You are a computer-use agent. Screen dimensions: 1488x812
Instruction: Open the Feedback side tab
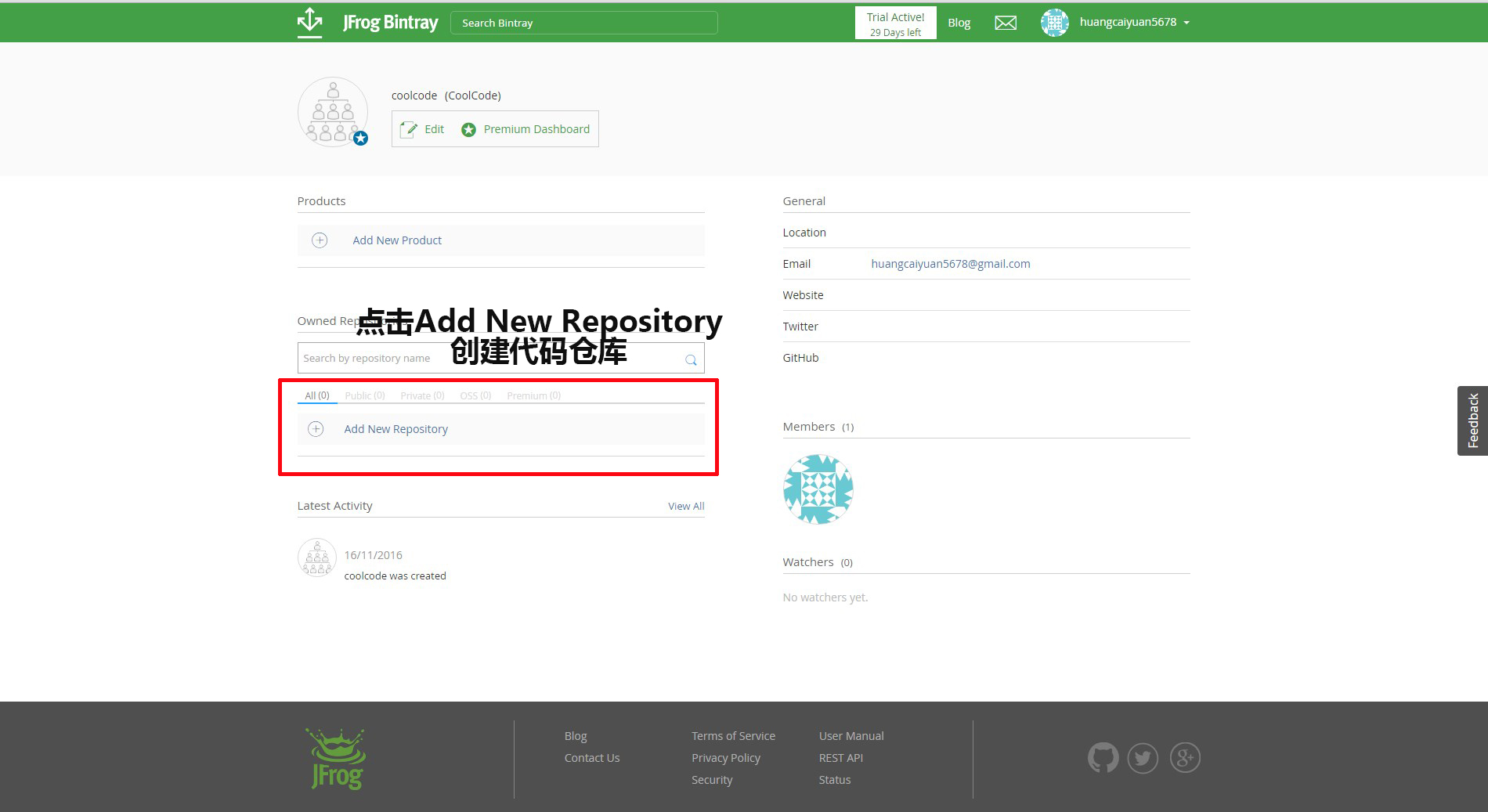(x=1472, y=420)
